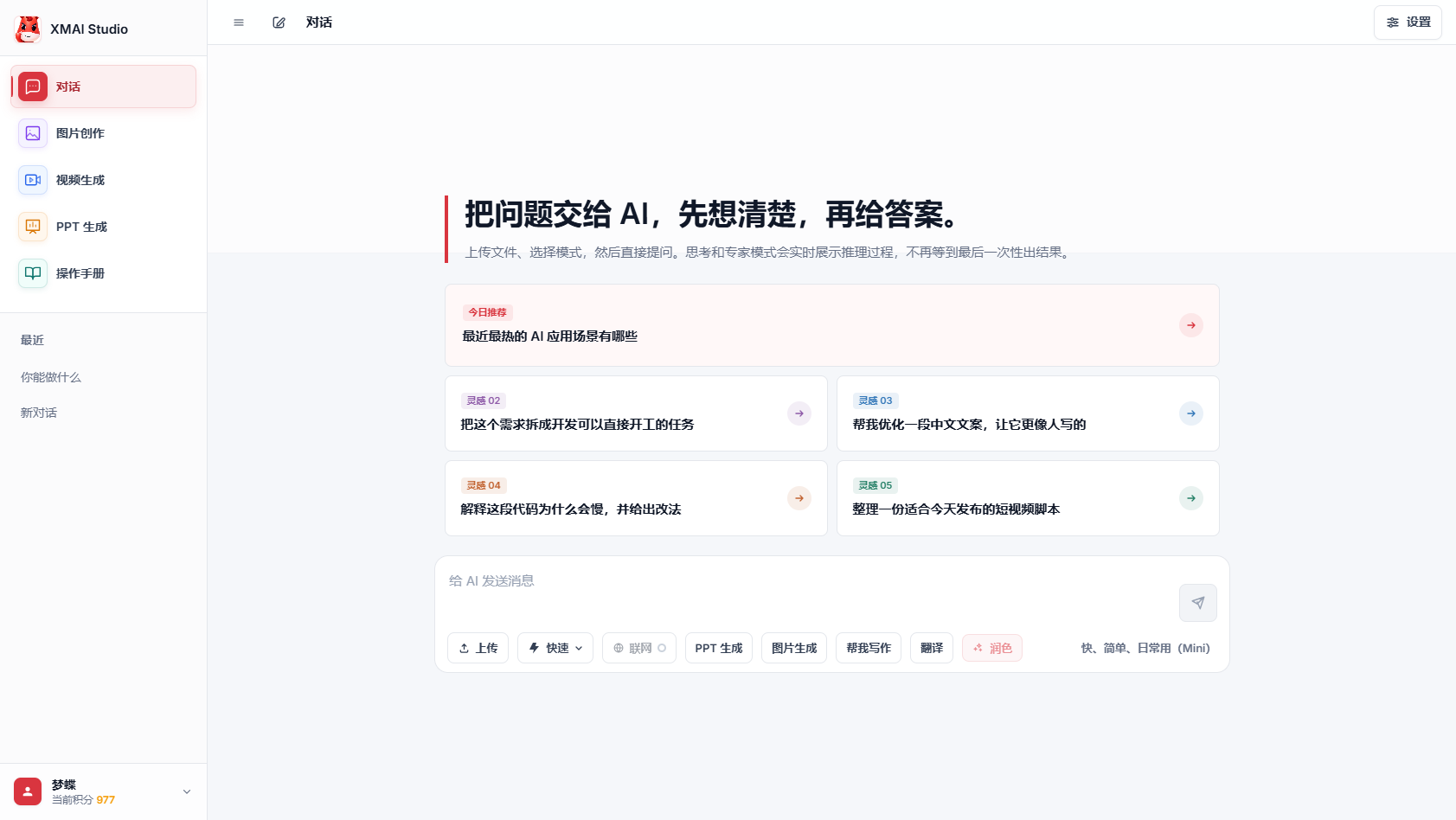The width and height of the screenshot is (1456, 820).
Task: Toggle the 联网 web search switch
Action: [639, 648]
